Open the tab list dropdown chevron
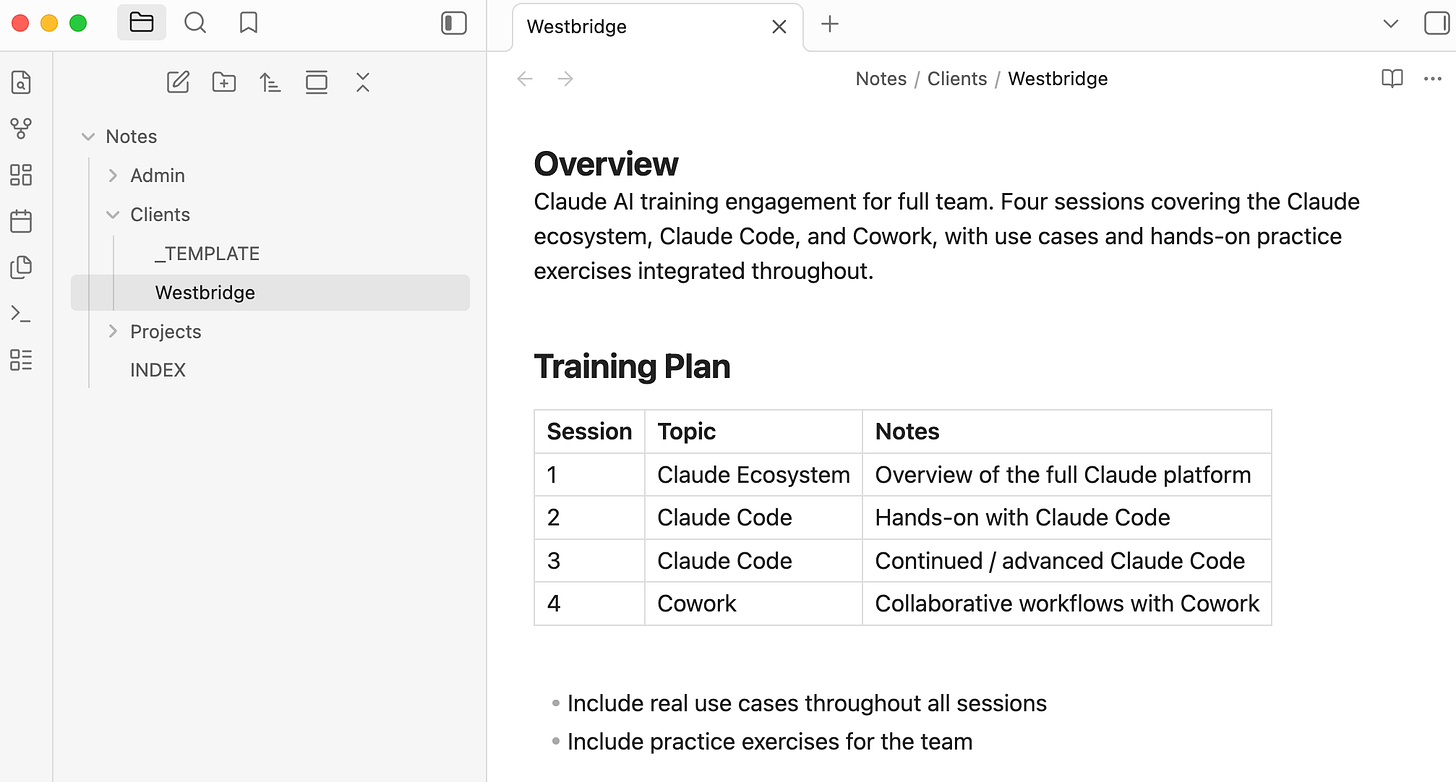The width and height of the screenshot is (1456, 782). pos(1390,24)
